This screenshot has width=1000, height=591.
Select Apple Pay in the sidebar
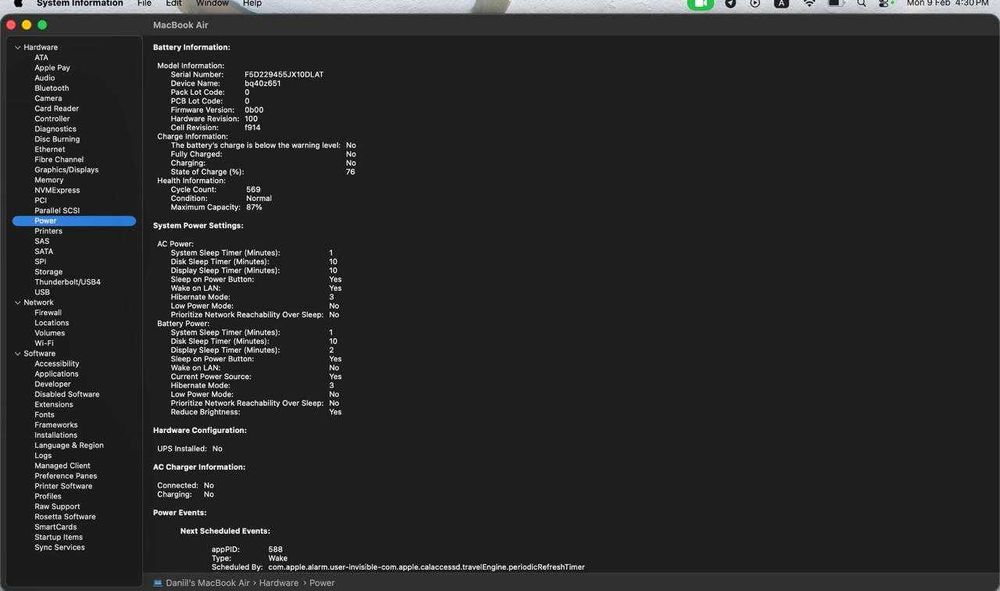[52, 68]
